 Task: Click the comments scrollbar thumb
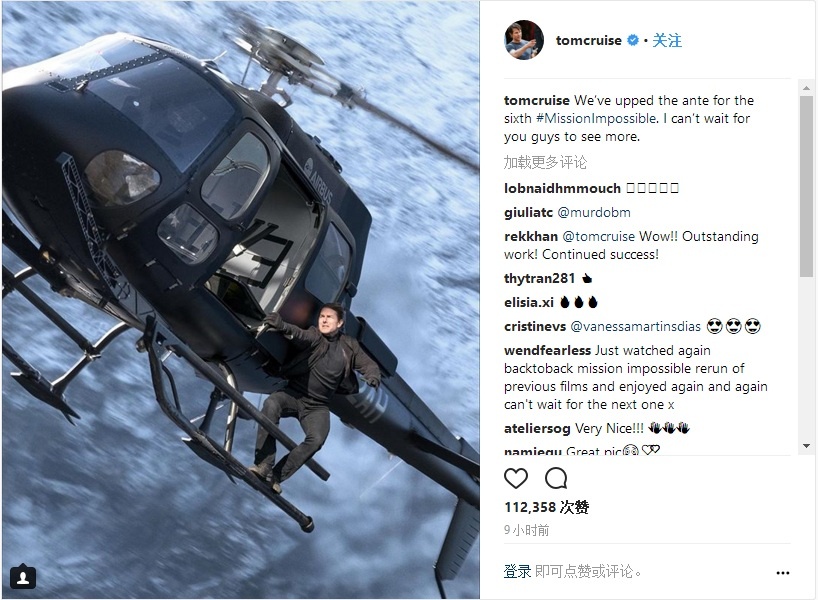[x=806, y=186]
